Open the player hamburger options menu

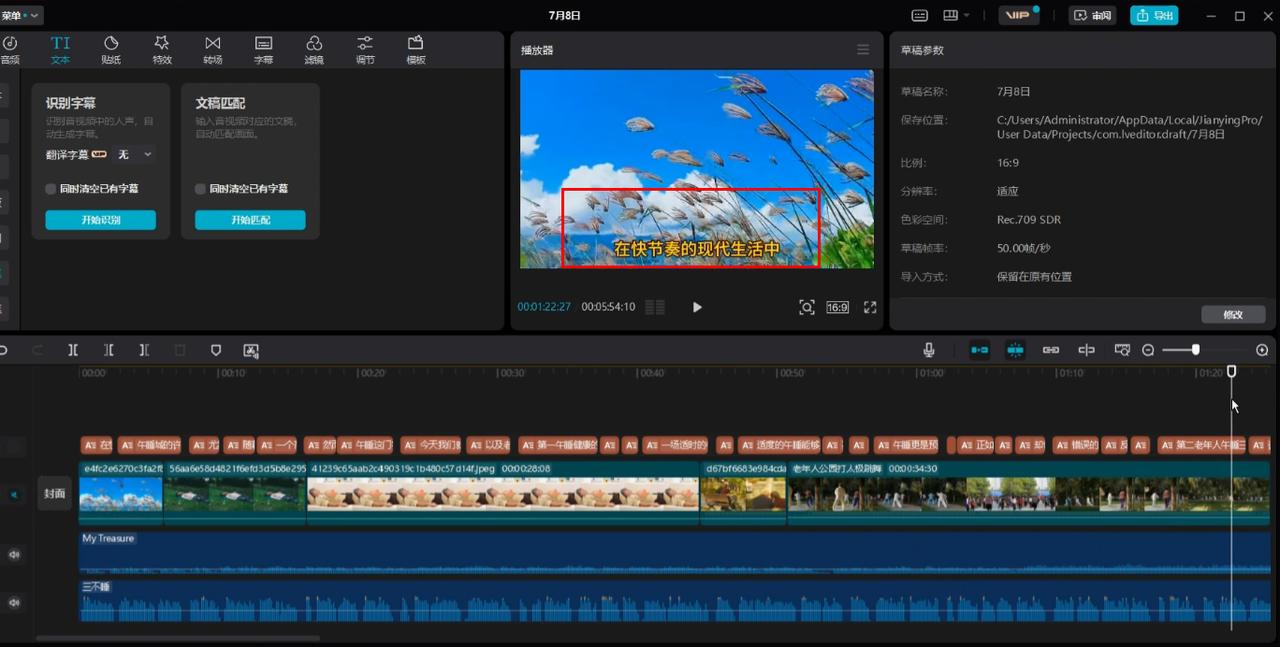pos(863,50)
